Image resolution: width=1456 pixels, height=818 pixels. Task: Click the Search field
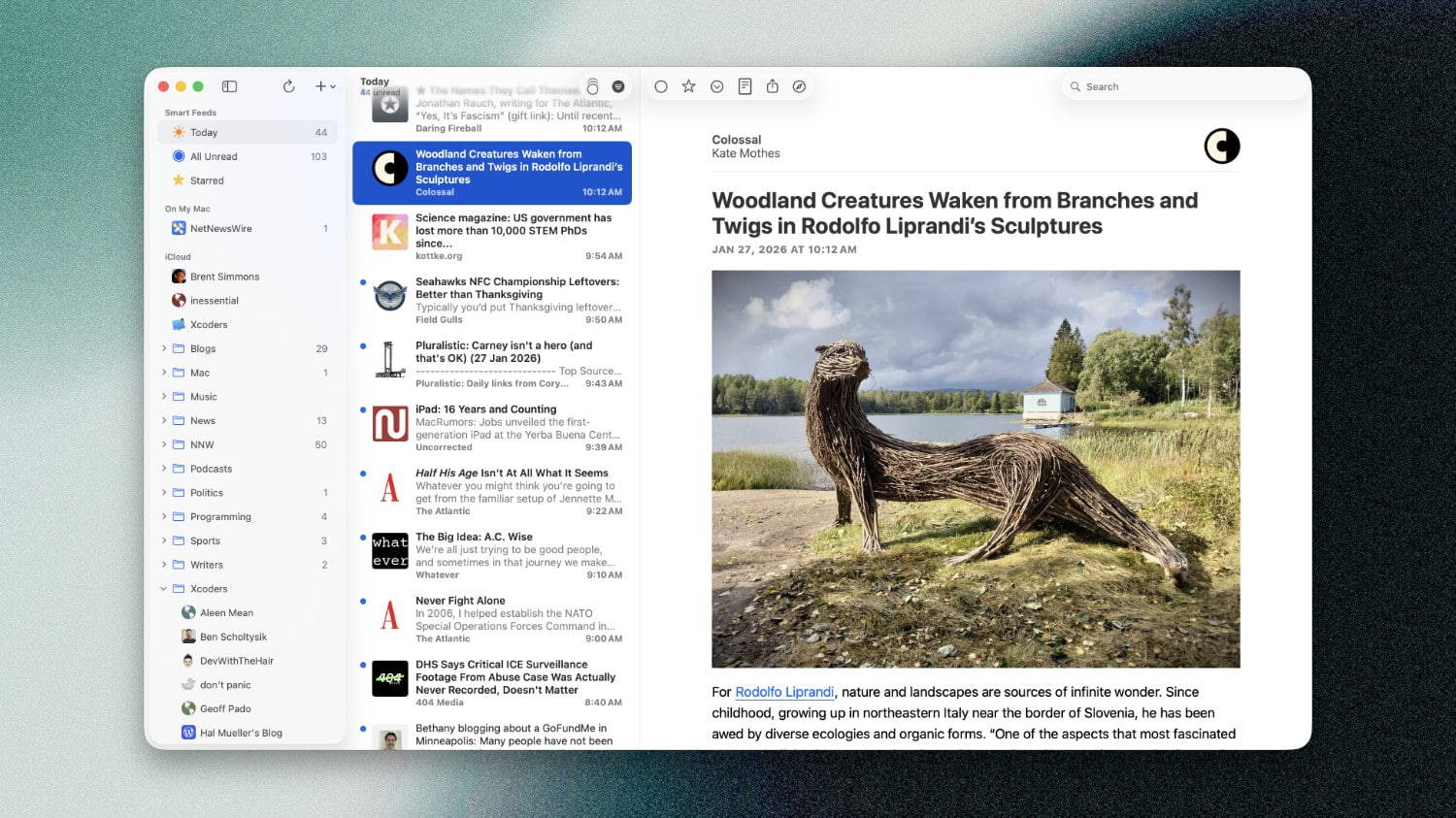(1184, 86)
